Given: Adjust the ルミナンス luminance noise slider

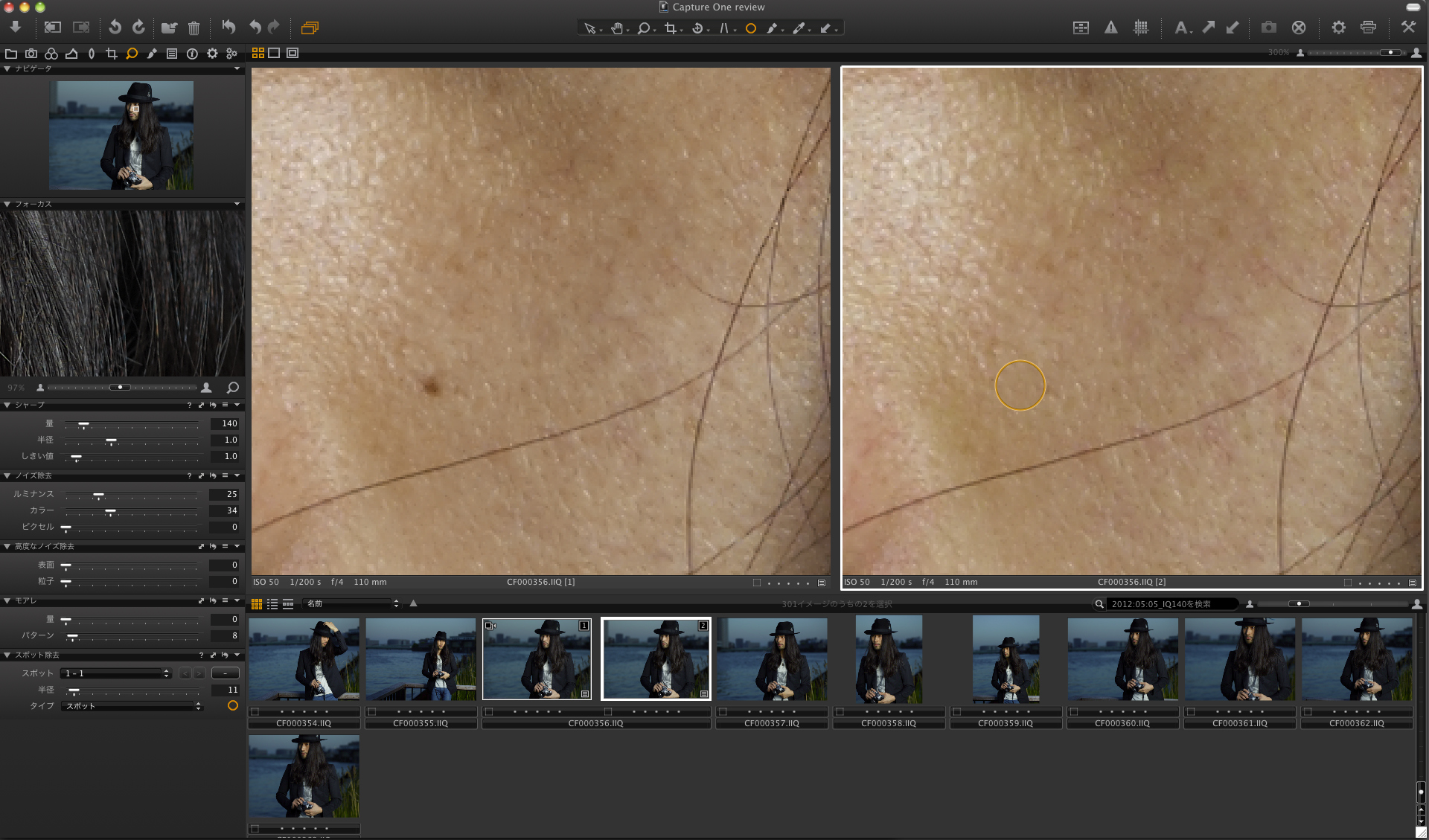Looking at the screenshot, I should pos(98,495).
